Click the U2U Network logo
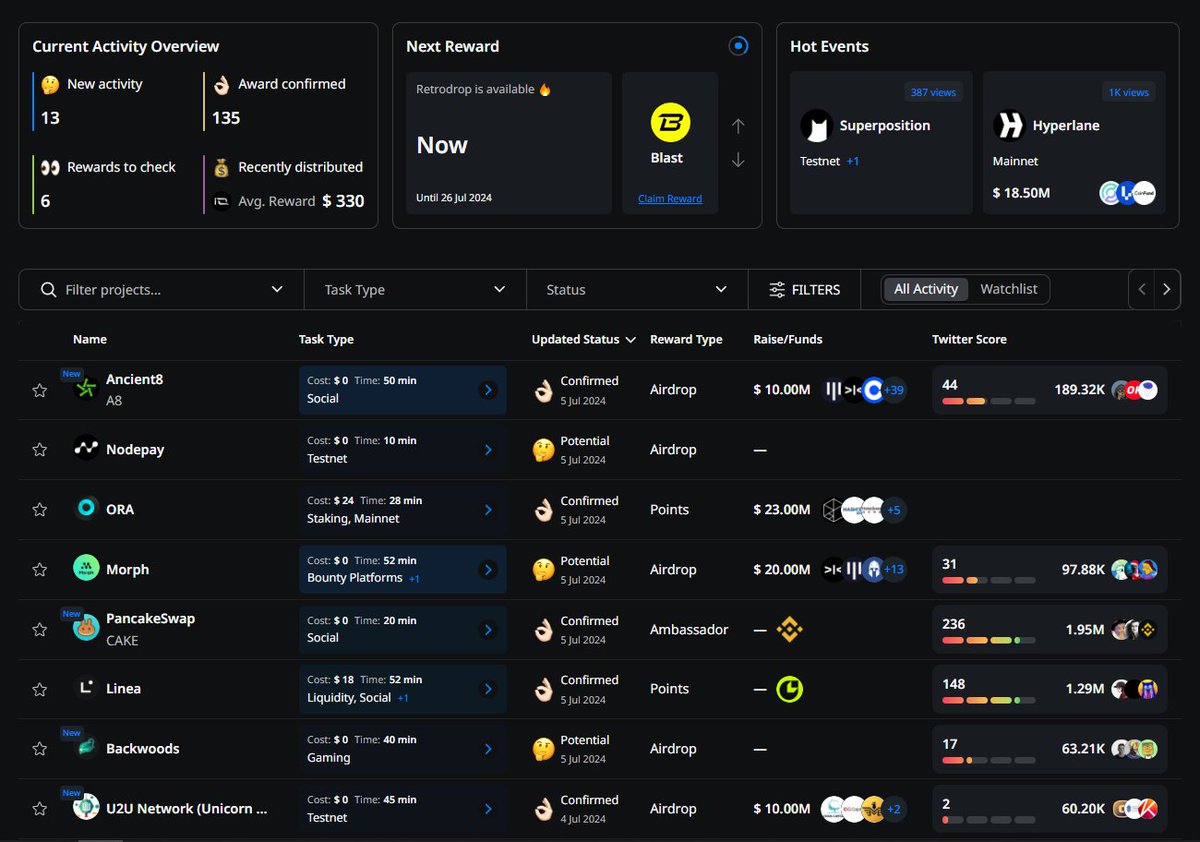This screenshot has height=842, width=1200. (x=86, y=808)
